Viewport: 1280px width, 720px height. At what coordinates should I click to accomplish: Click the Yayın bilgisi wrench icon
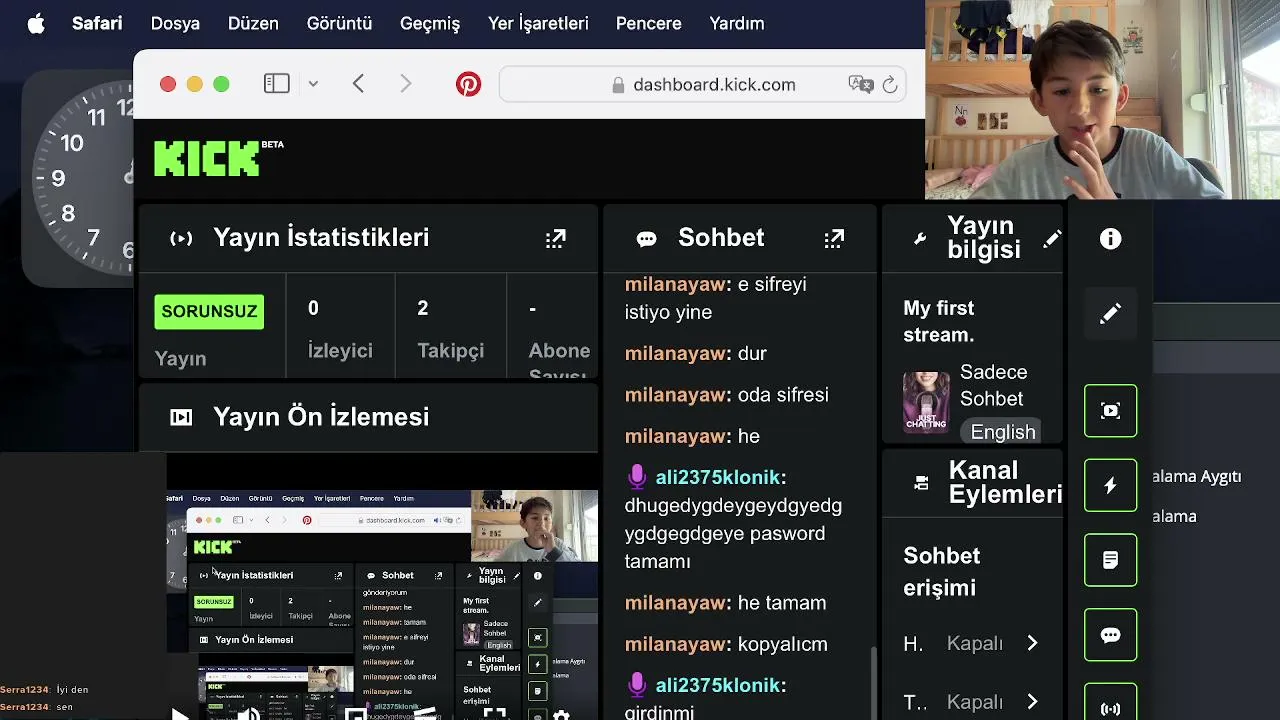tap(920, 239)
